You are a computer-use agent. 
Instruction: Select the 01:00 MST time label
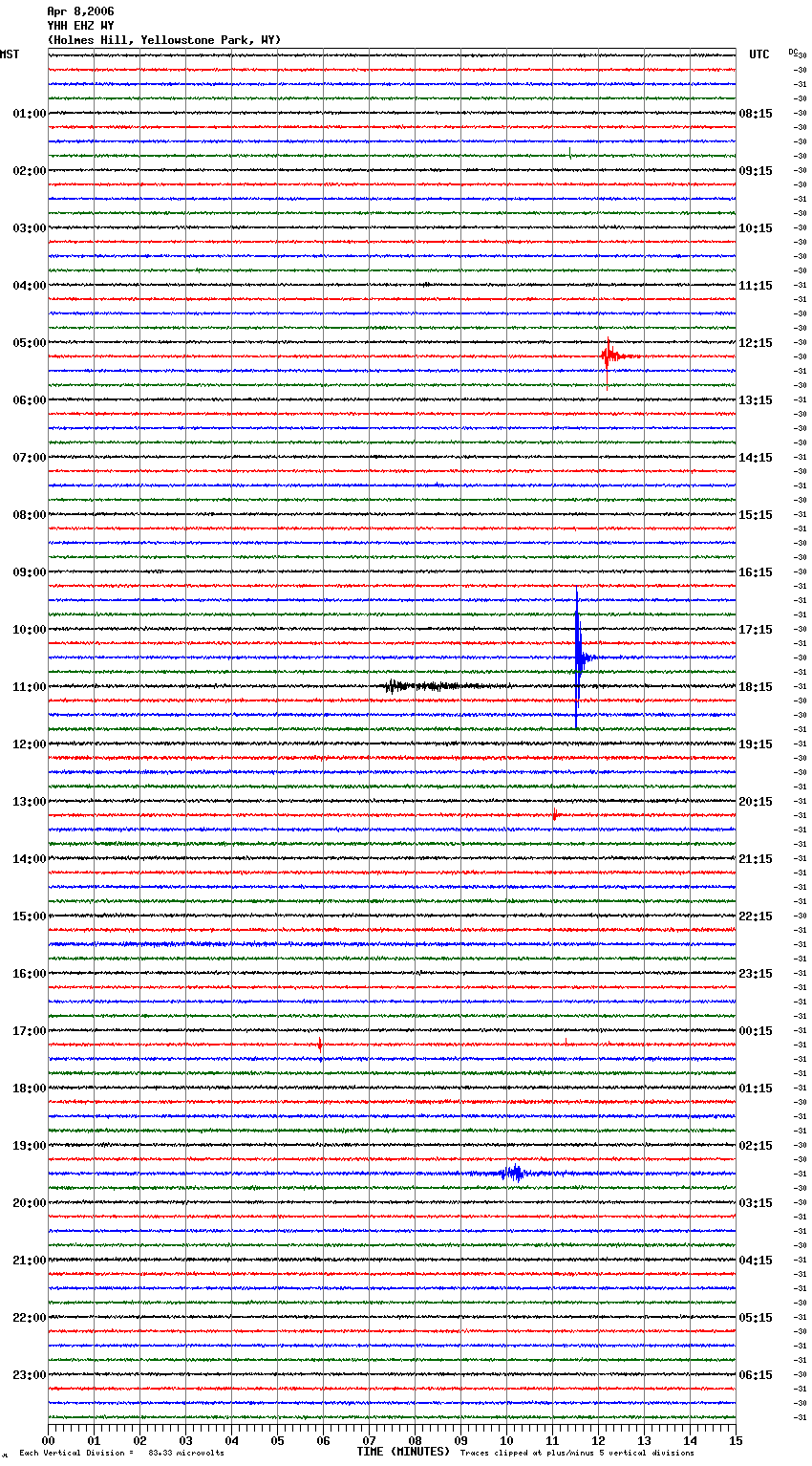pos(29,114)
